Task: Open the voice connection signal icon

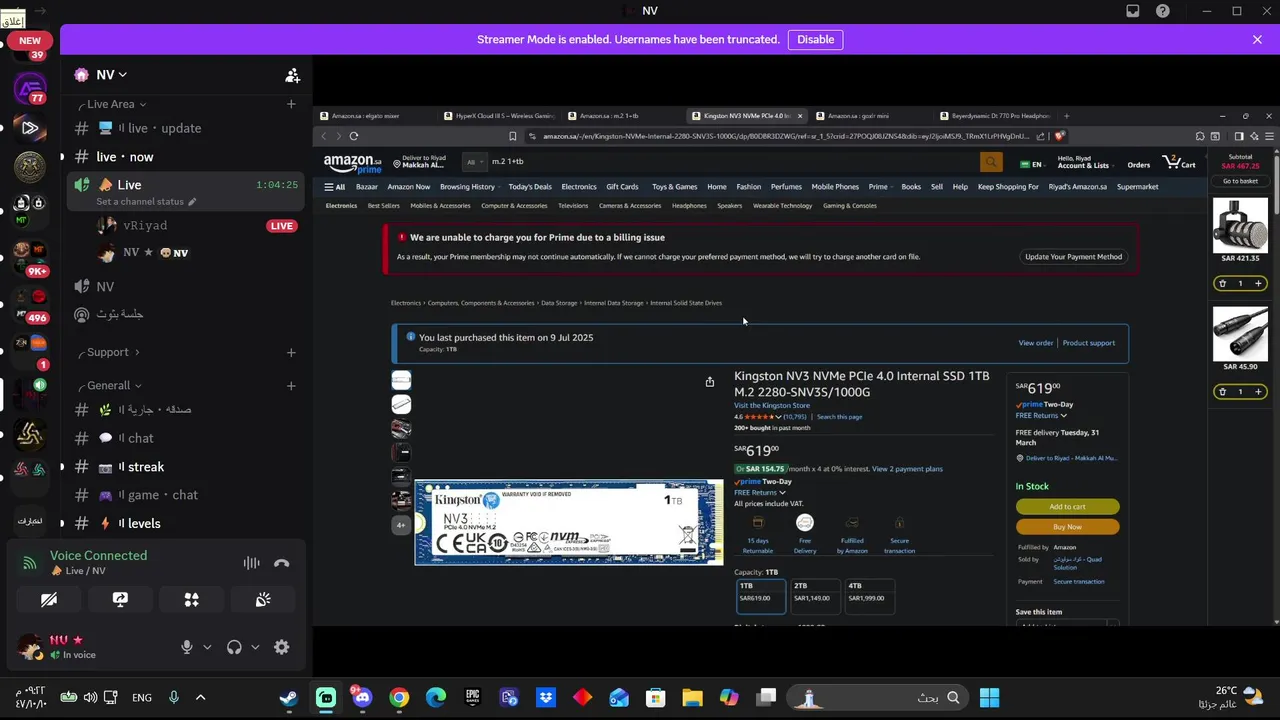Action: point(30,563)
